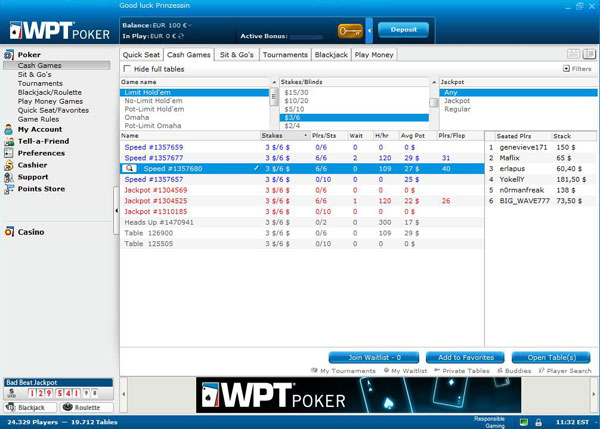Click the Preferences icon
Viewport: 600px width, 429px height.
pyautogui.click(x=8, y=153)
